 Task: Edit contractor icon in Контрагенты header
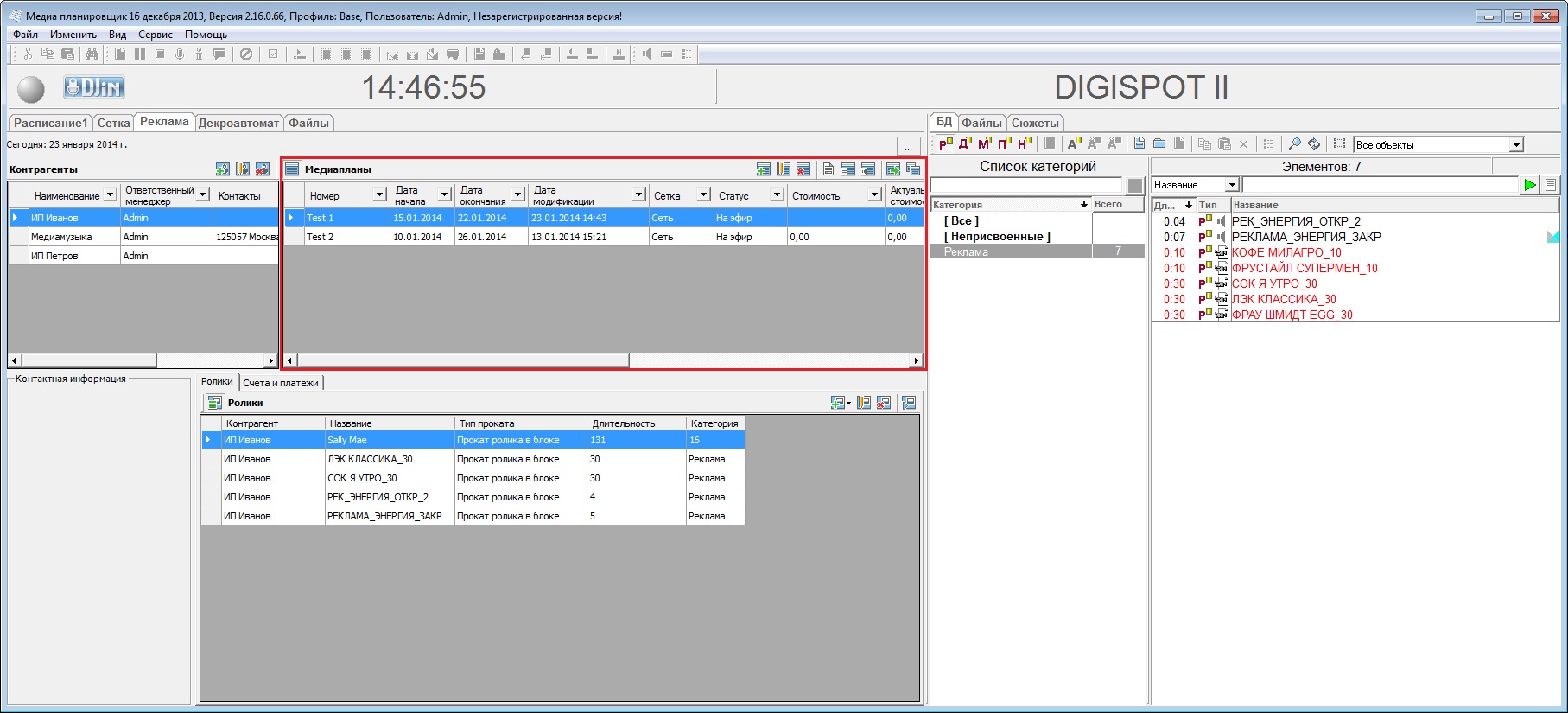pyautogui.click(x=243, y=169)
